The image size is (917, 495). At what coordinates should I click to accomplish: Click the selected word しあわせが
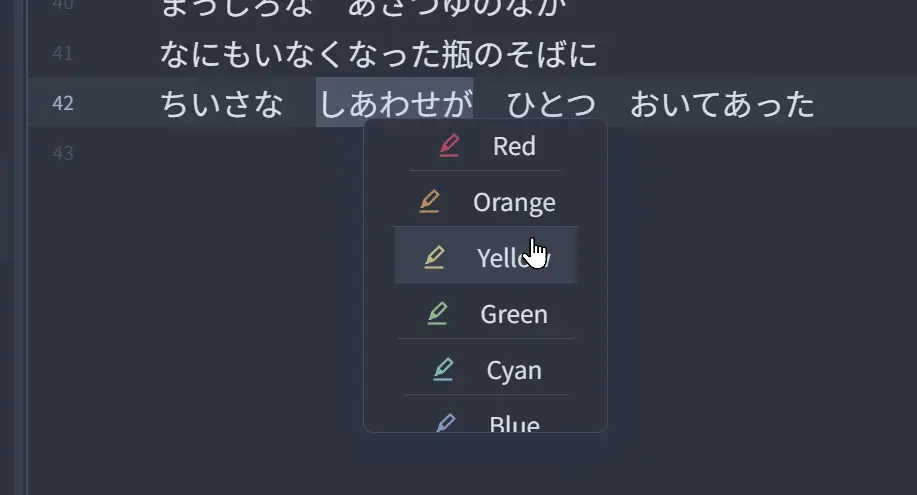coord(395,104)
